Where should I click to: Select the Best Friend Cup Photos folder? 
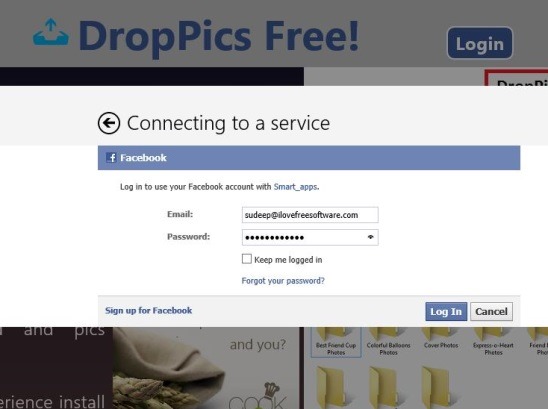click(x=336, y=342)
